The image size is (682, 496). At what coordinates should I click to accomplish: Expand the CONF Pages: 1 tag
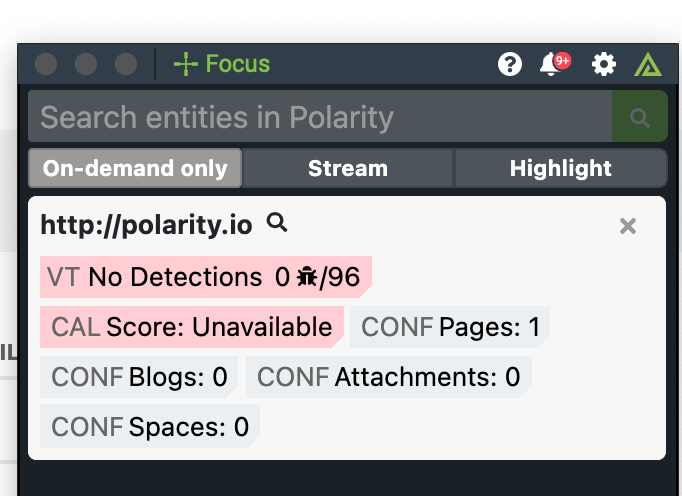pos(450,327)
